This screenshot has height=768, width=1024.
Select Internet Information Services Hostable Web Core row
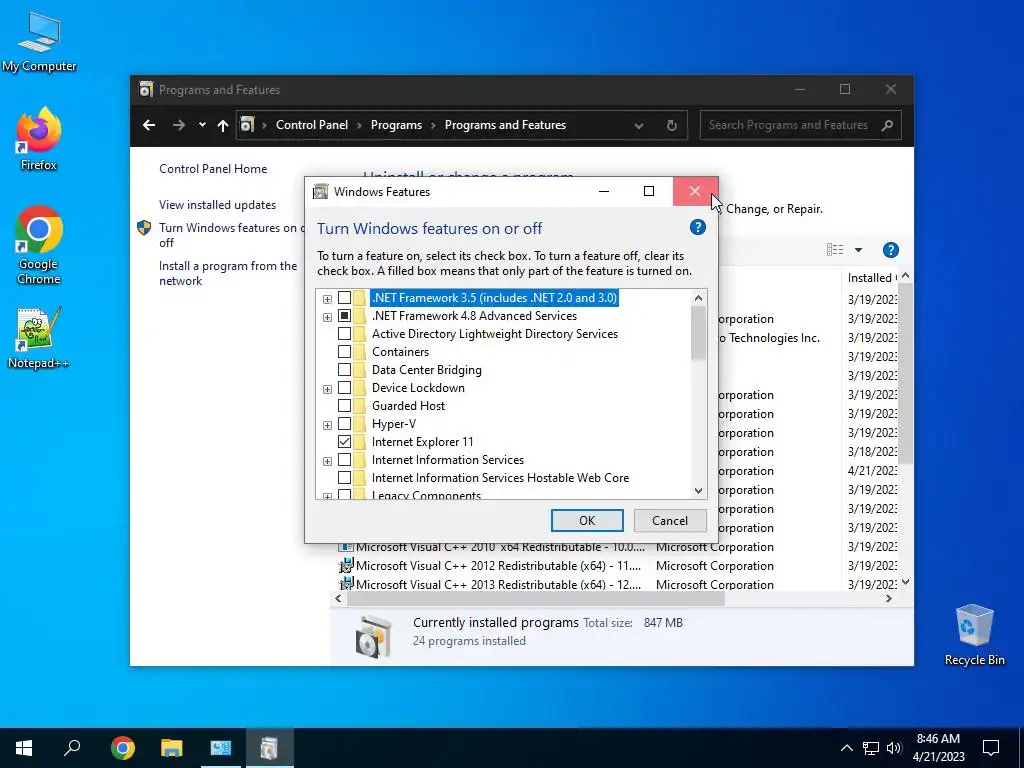500,478
